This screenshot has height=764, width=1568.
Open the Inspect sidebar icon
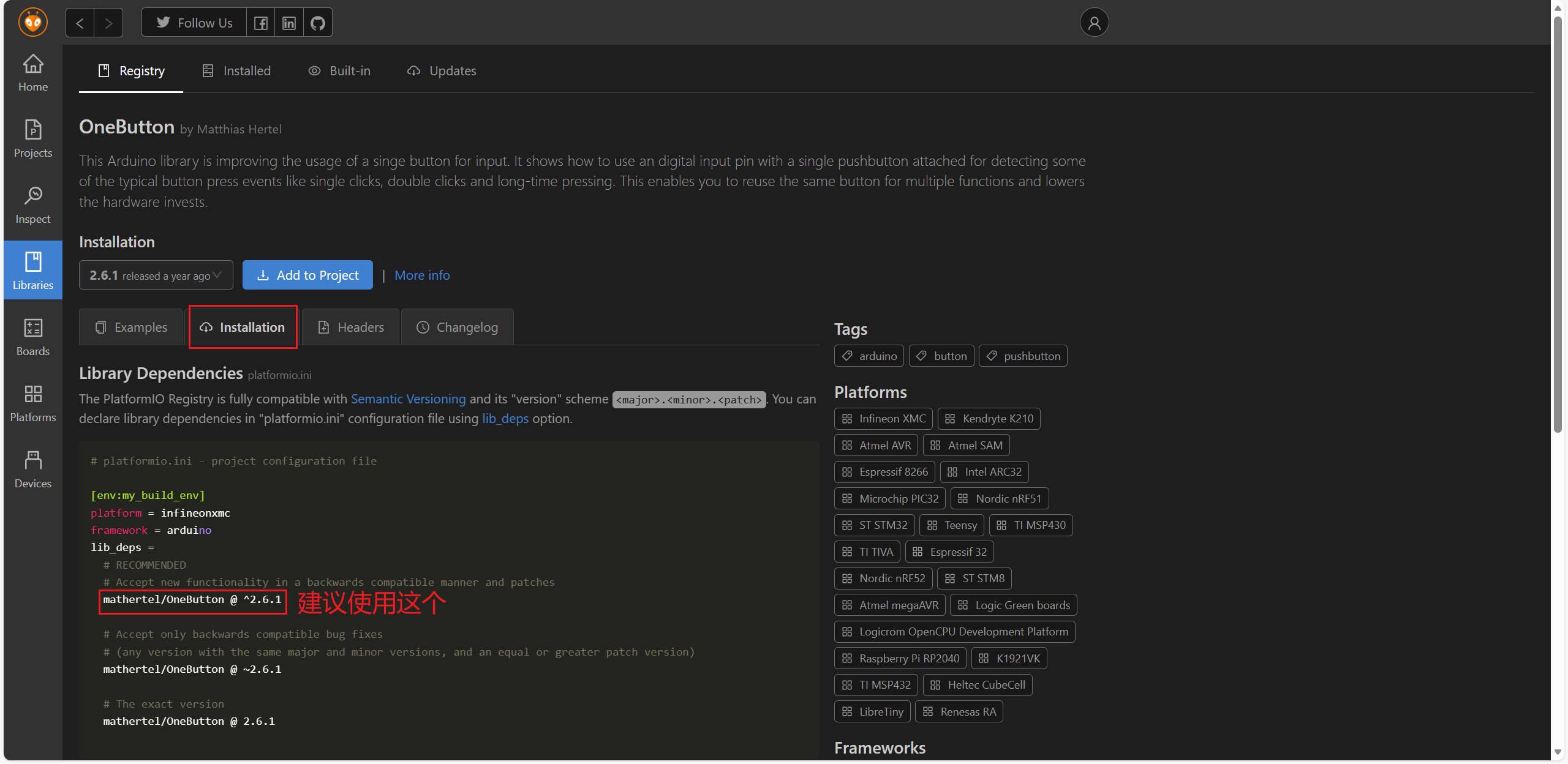coord(33,205)
